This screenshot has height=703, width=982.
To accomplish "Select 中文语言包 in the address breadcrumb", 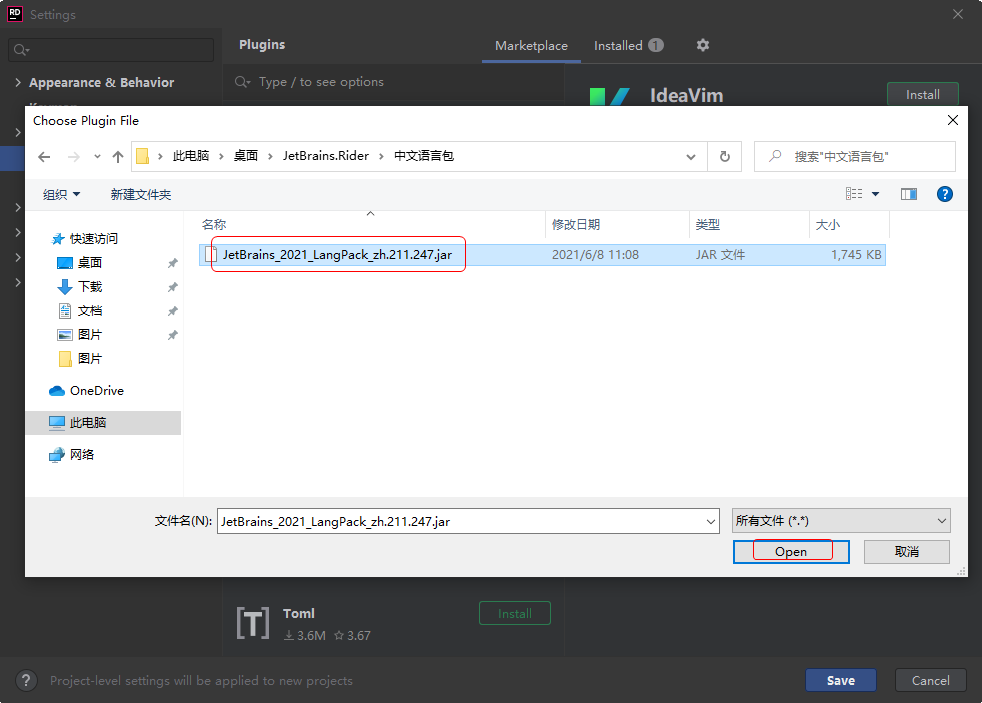I will (x=423, y=156).
